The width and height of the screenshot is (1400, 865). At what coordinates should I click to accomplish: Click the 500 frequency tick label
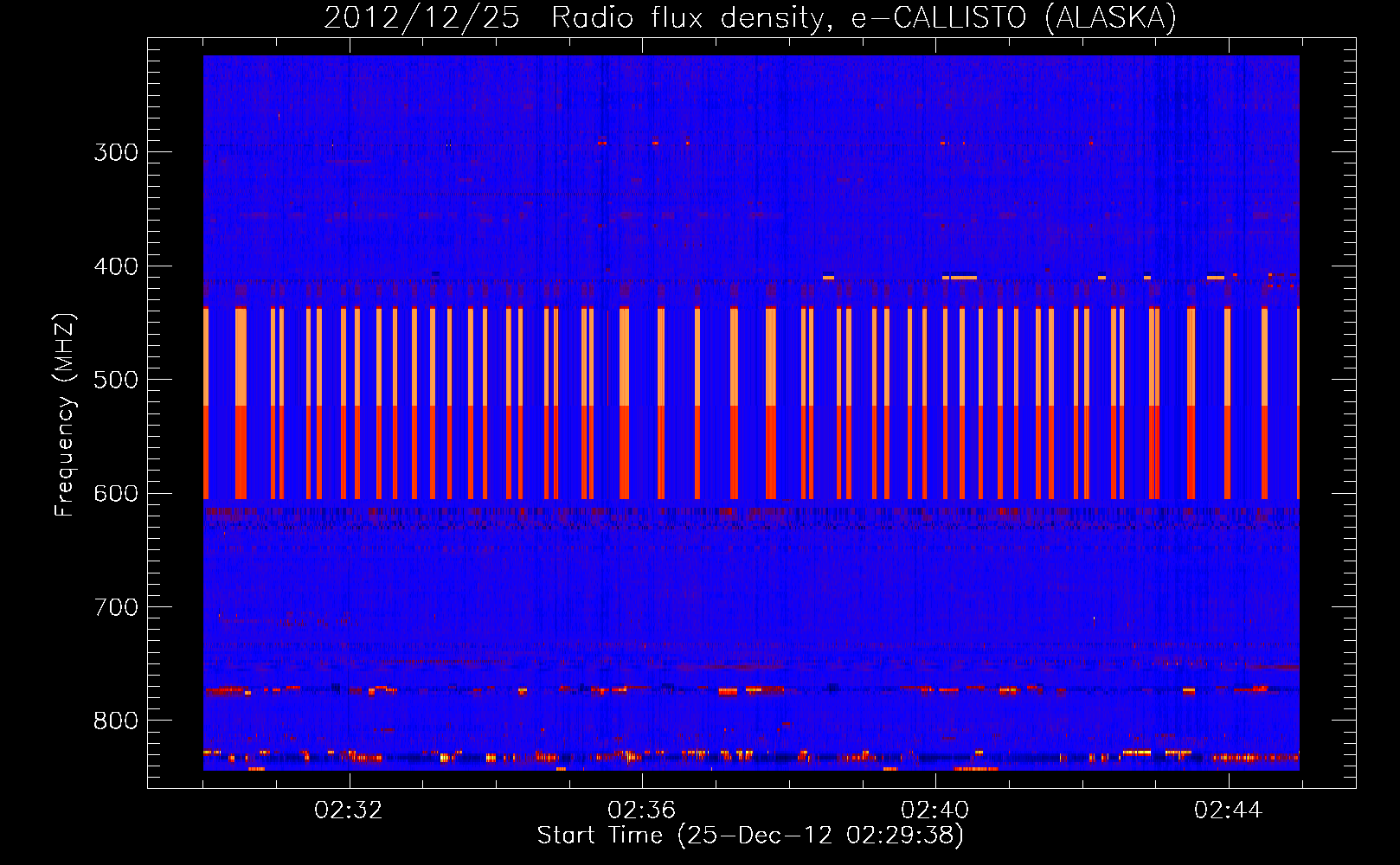pyautogui.click(x=116, y=380)
